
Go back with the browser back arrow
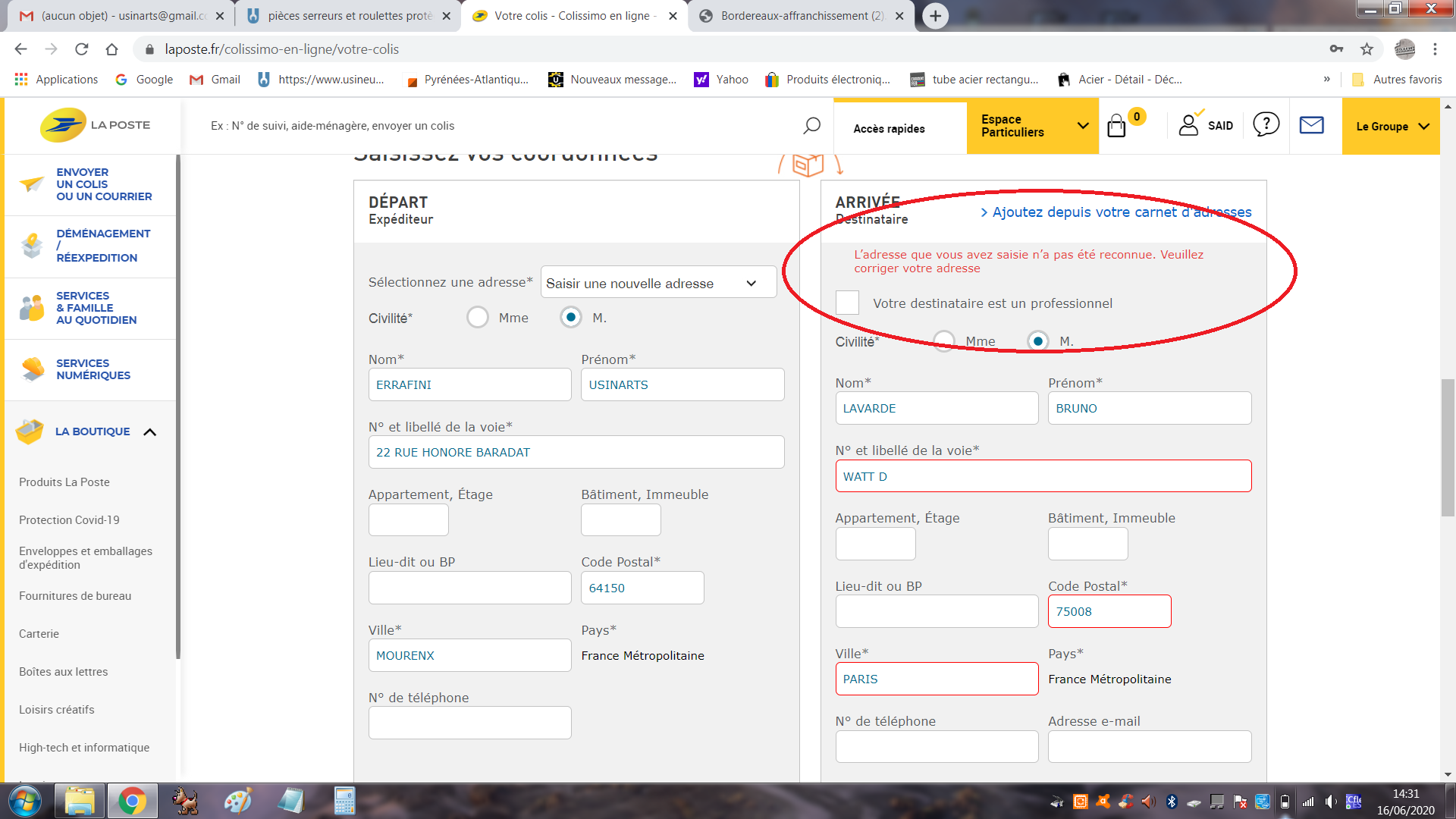tap(20, 49)
